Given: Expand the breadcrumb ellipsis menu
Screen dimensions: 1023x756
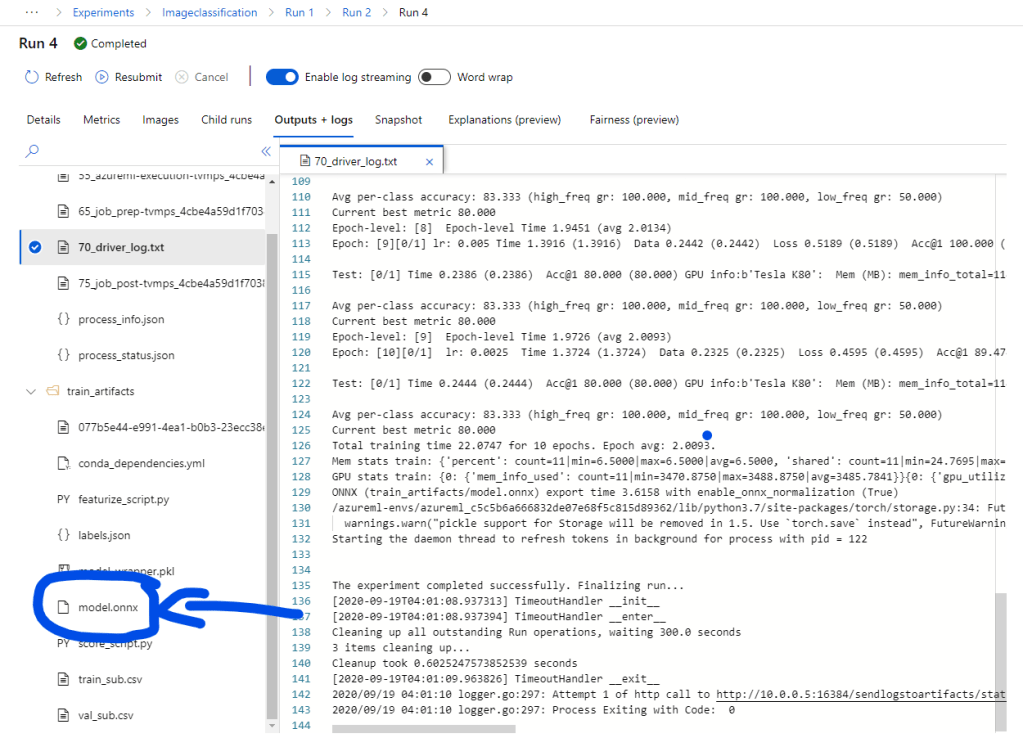Looking at the screenshot, I should (33, 12).
